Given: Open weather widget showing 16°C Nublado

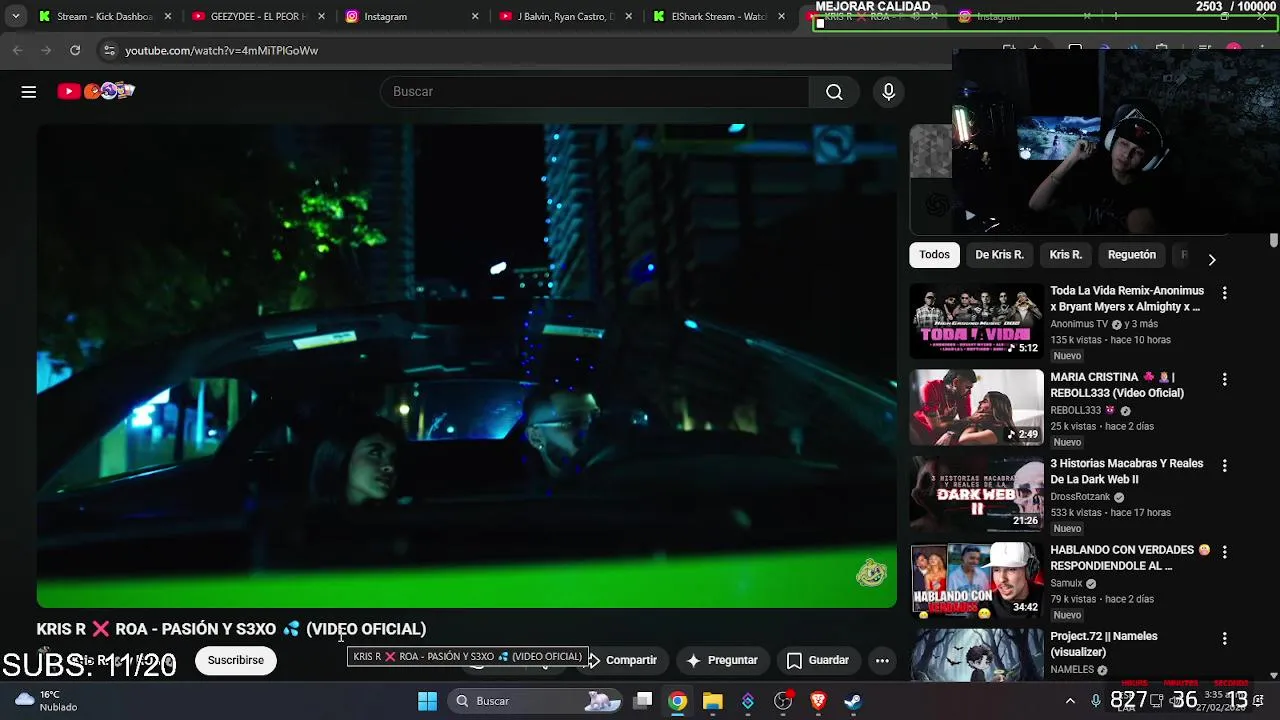Looking at the screenshot, I should 45,701.
